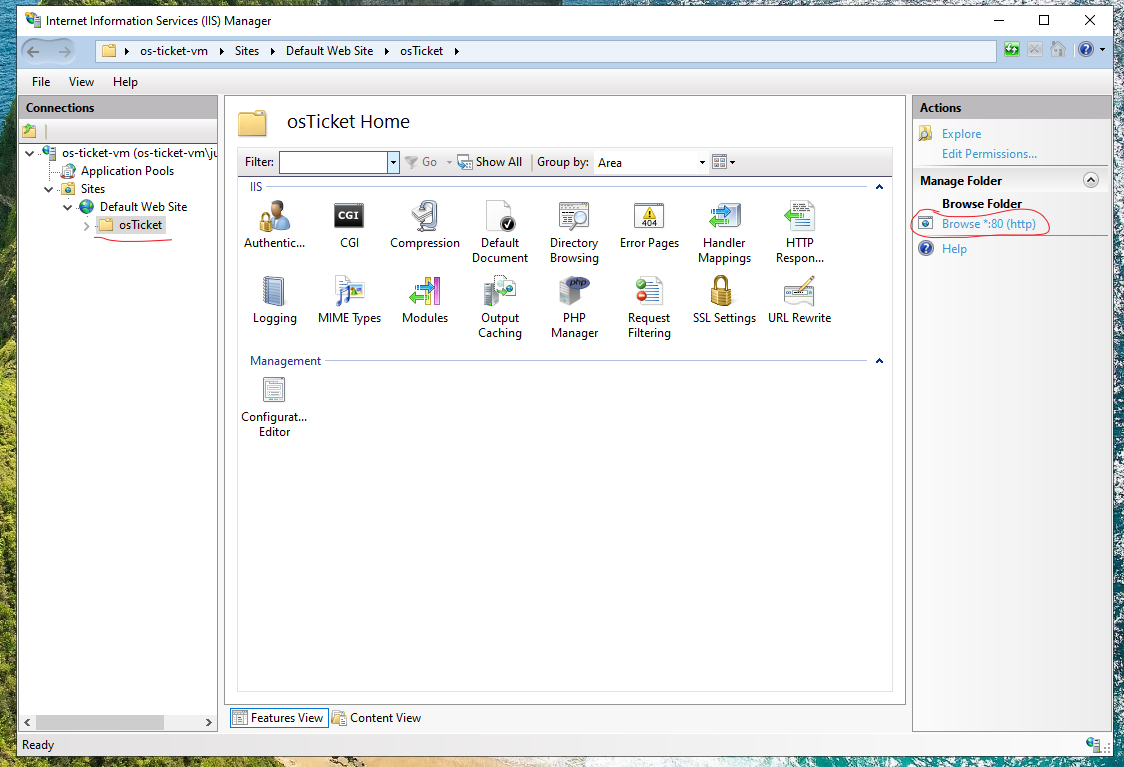1124x767 pixels.
Task: Open the Compression feature
Action: pyautogui.click(x=424, y=225)
